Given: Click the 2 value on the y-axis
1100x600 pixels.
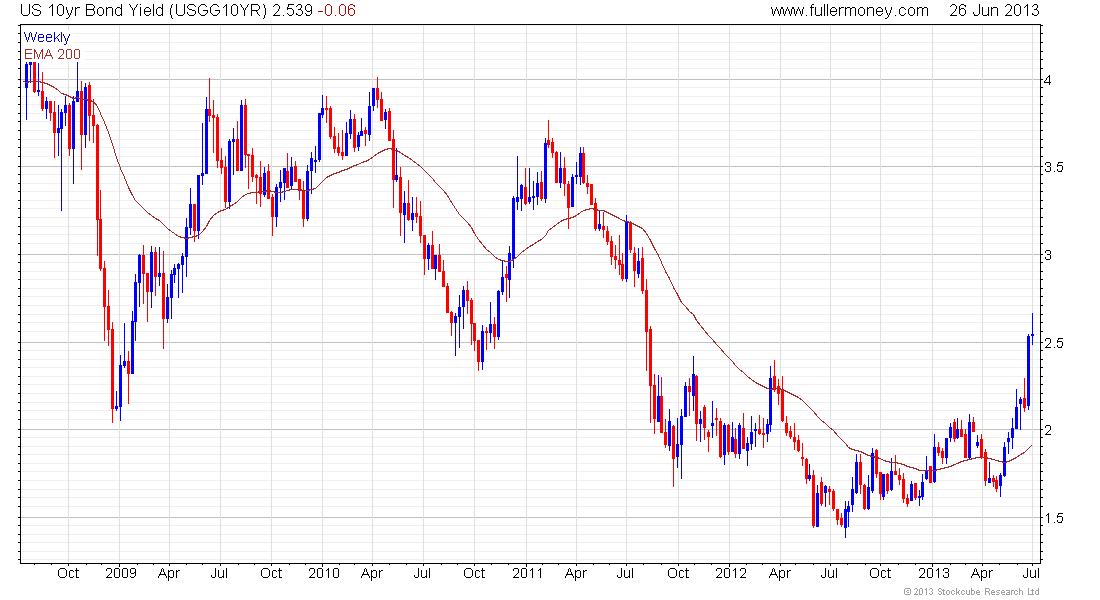Looking at the screenshot, I should click(x=1048, y=430).
